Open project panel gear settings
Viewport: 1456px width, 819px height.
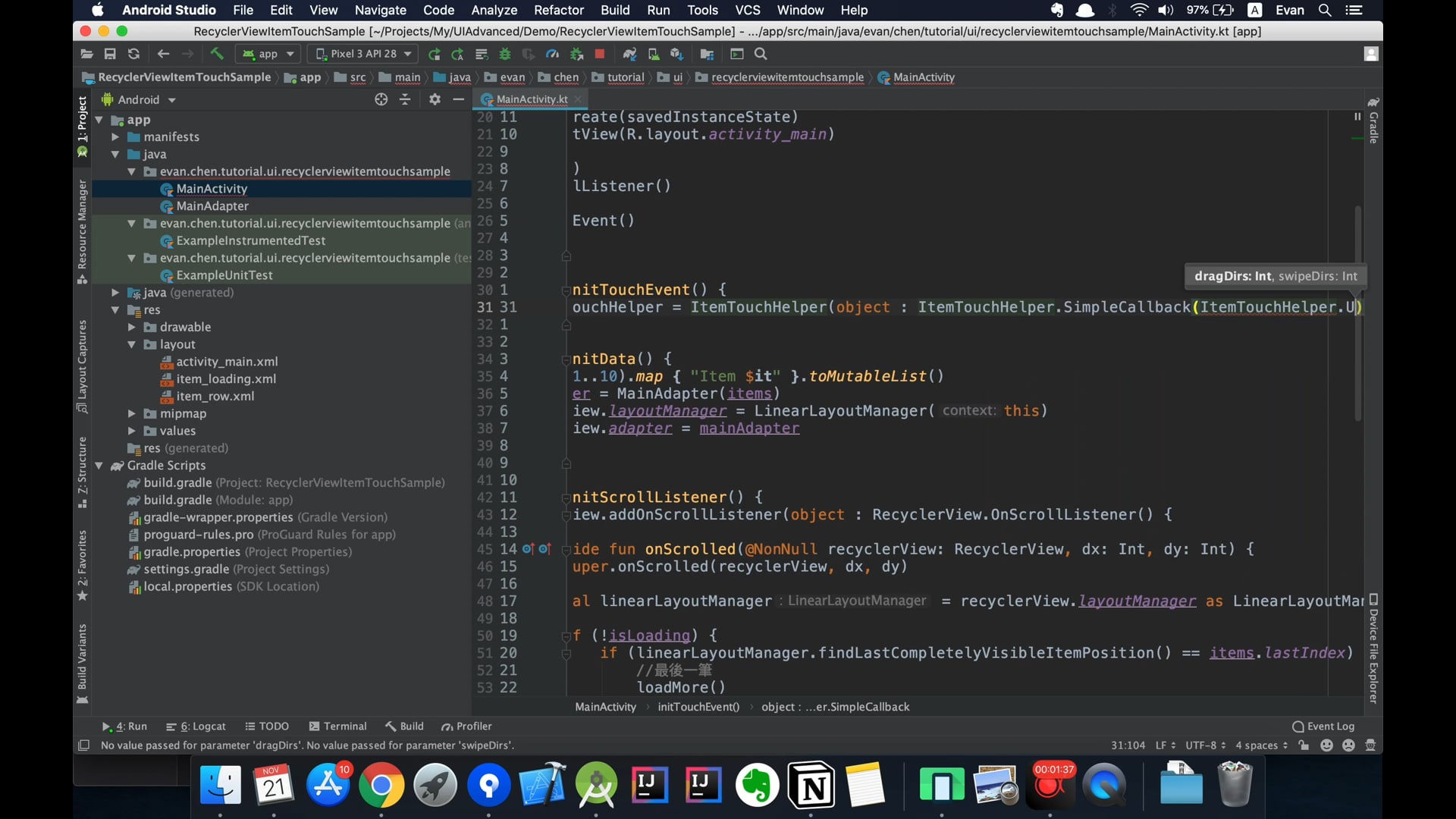[x=435, y=99]
